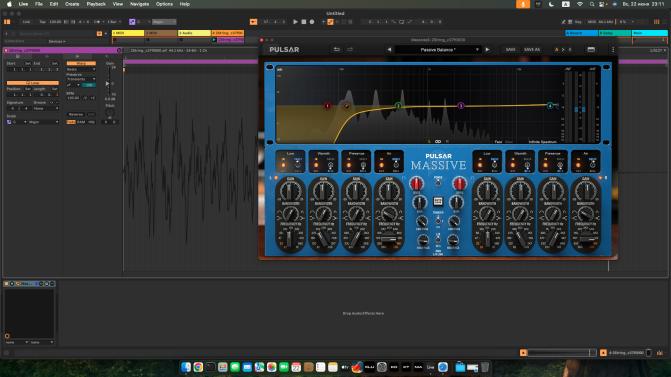Open the Navigate menu
This screenshot has height=377, width=671.
140,4
